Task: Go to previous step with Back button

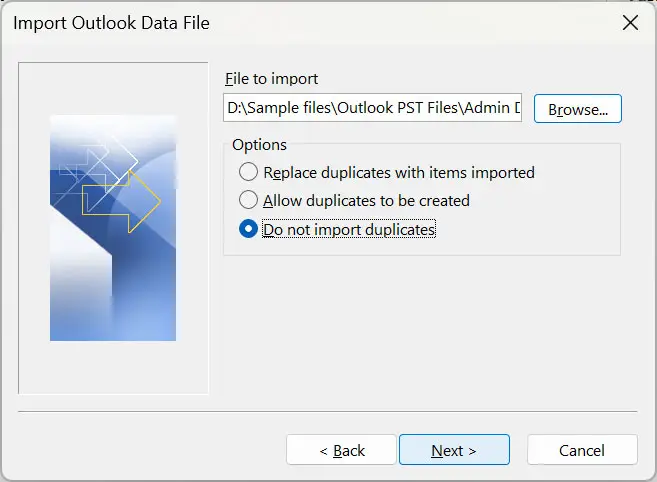Action: tap(341, 450)
